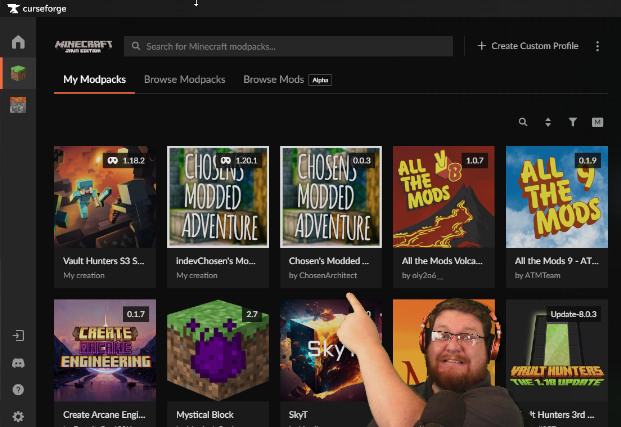
Task: Click Create Custom Profile button
Action: [528, 46]
